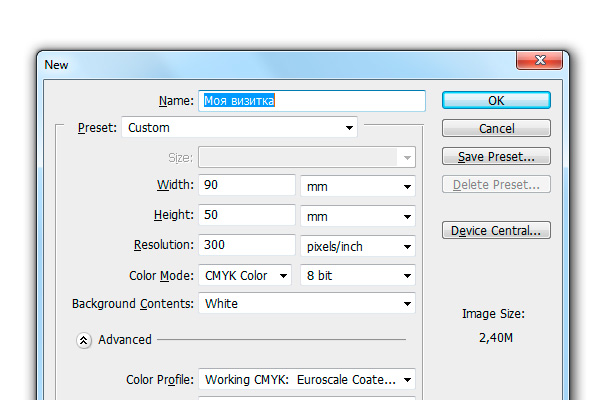This screenshot has width=600, height=400.
Task: Change the Height units from mm
Action: [358, 216]
